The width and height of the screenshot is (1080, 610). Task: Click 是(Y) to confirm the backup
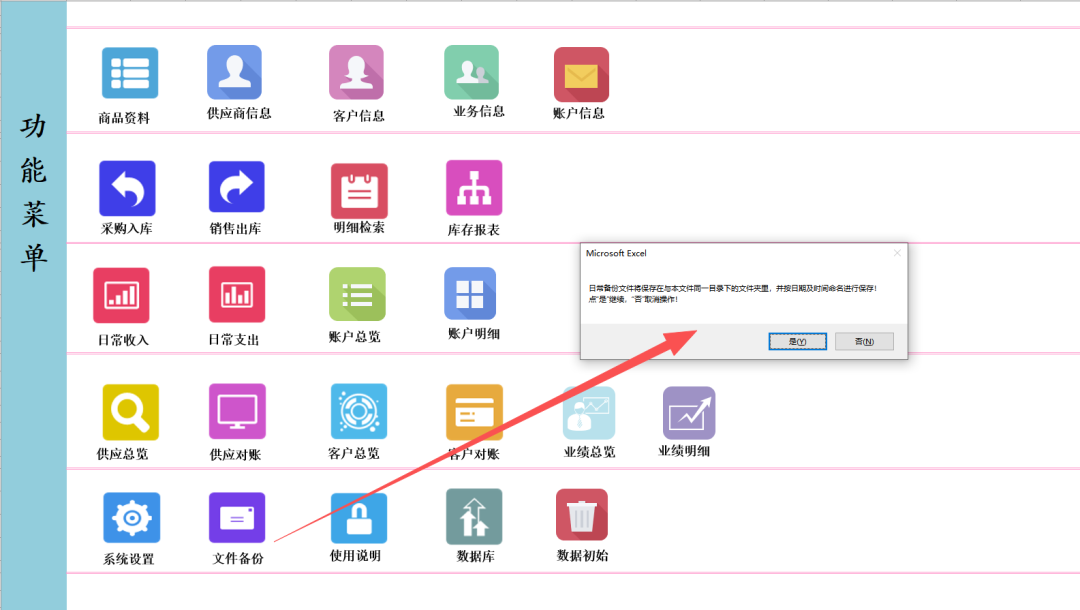click(797, 341)
